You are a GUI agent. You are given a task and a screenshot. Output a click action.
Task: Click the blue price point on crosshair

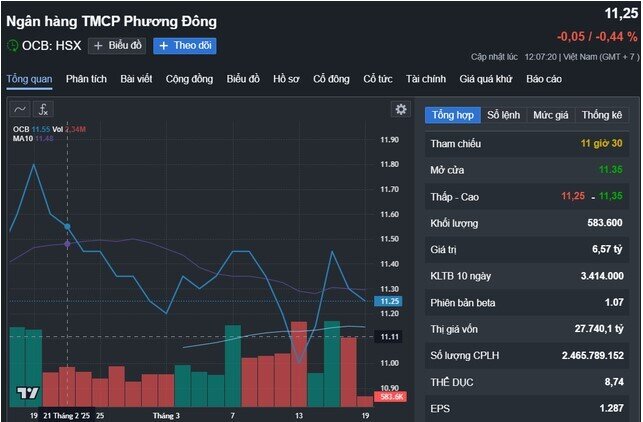[68, 226]
